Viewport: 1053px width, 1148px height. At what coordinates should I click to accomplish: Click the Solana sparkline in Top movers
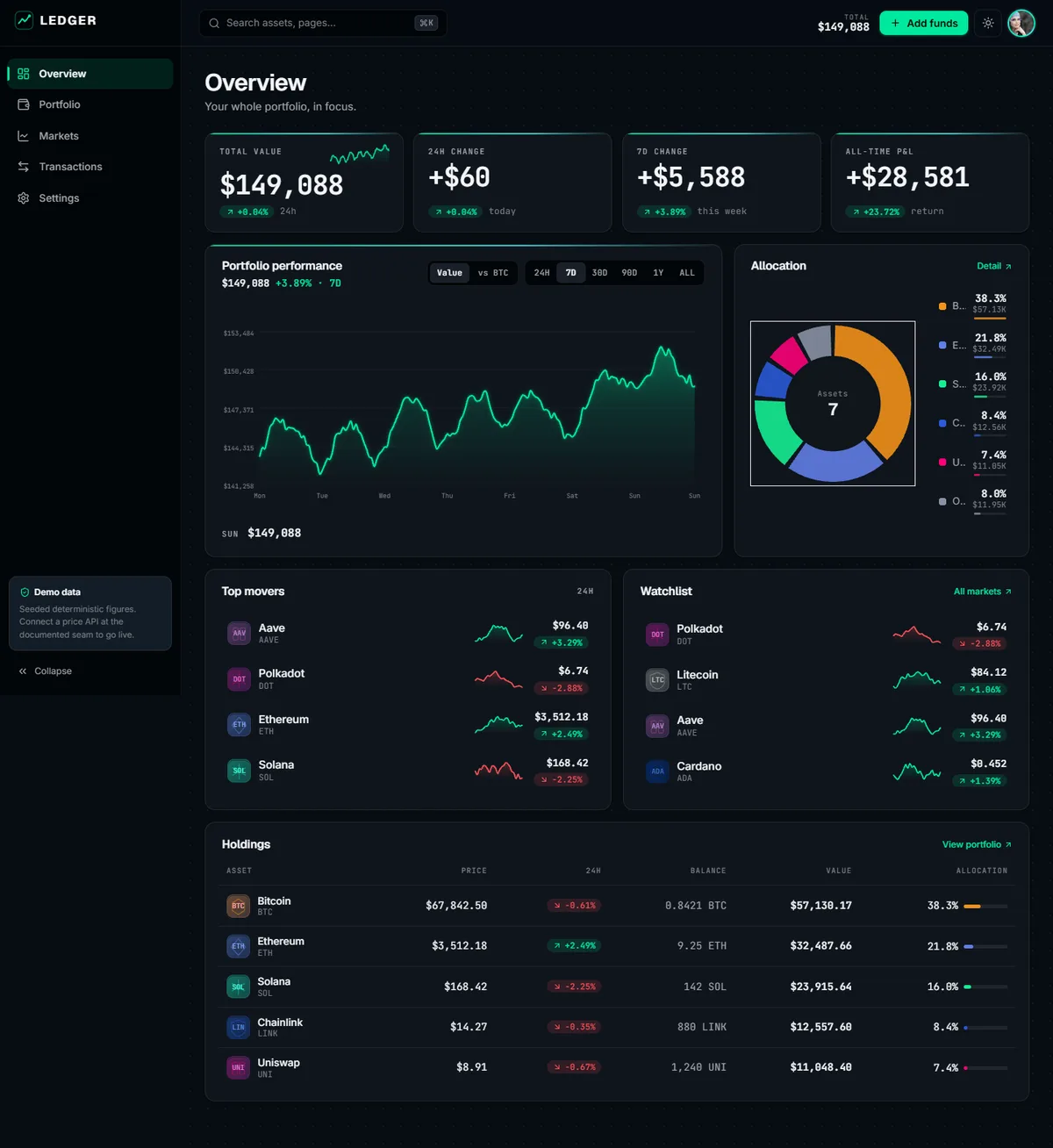498,771
